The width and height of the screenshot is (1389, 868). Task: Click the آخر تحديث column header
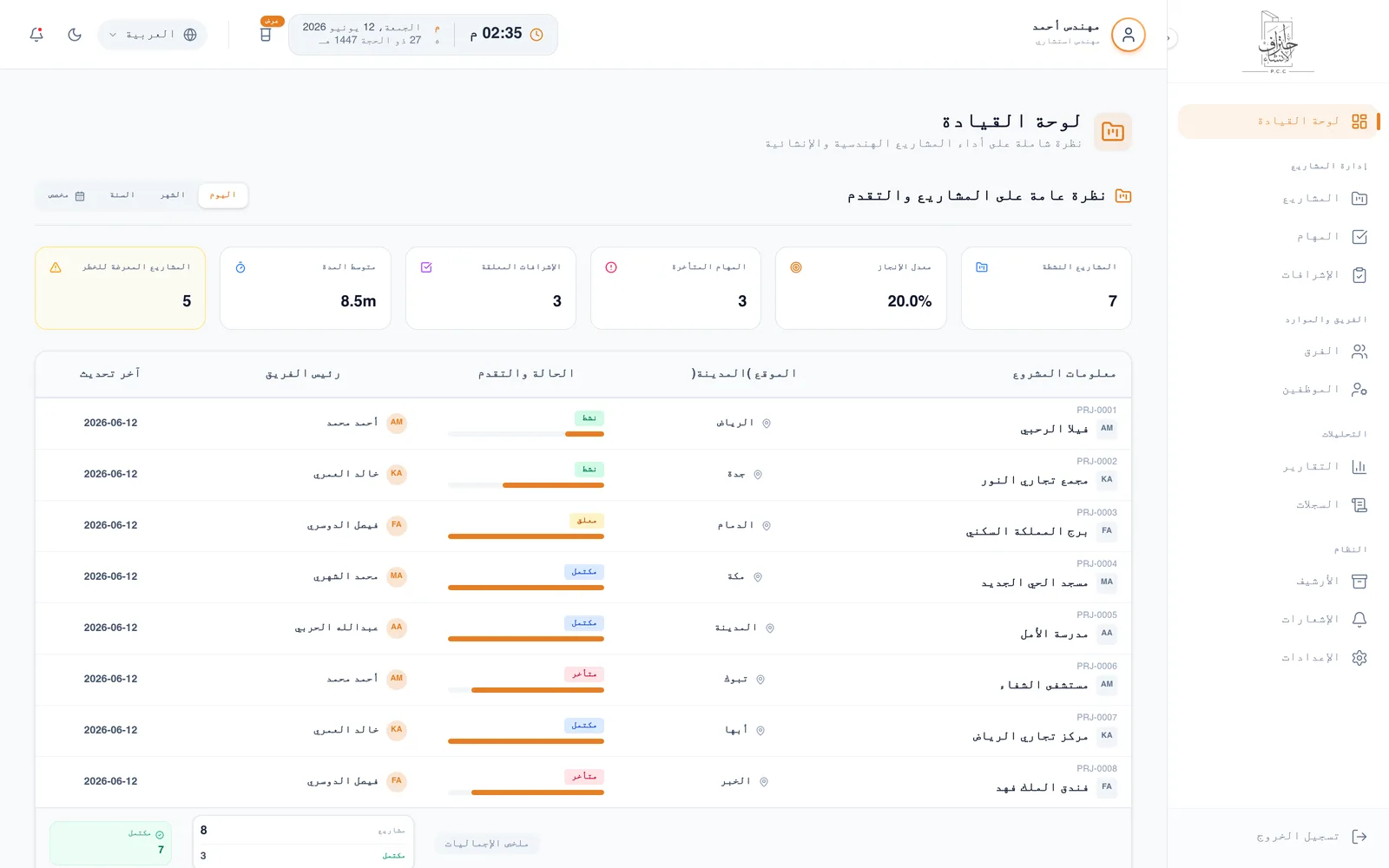109,374
